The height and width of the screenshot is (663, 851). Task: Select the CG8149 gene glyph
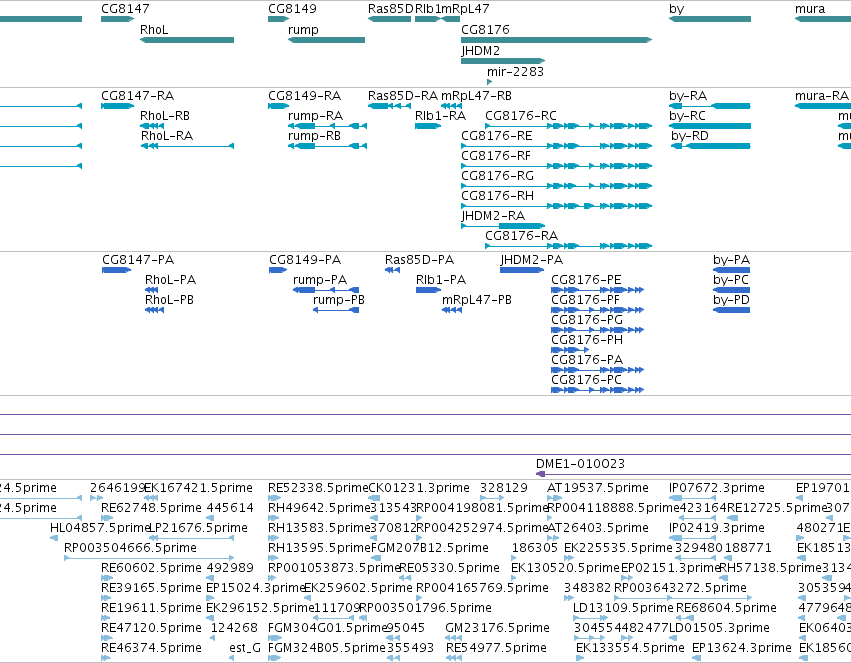pos(278,19)
